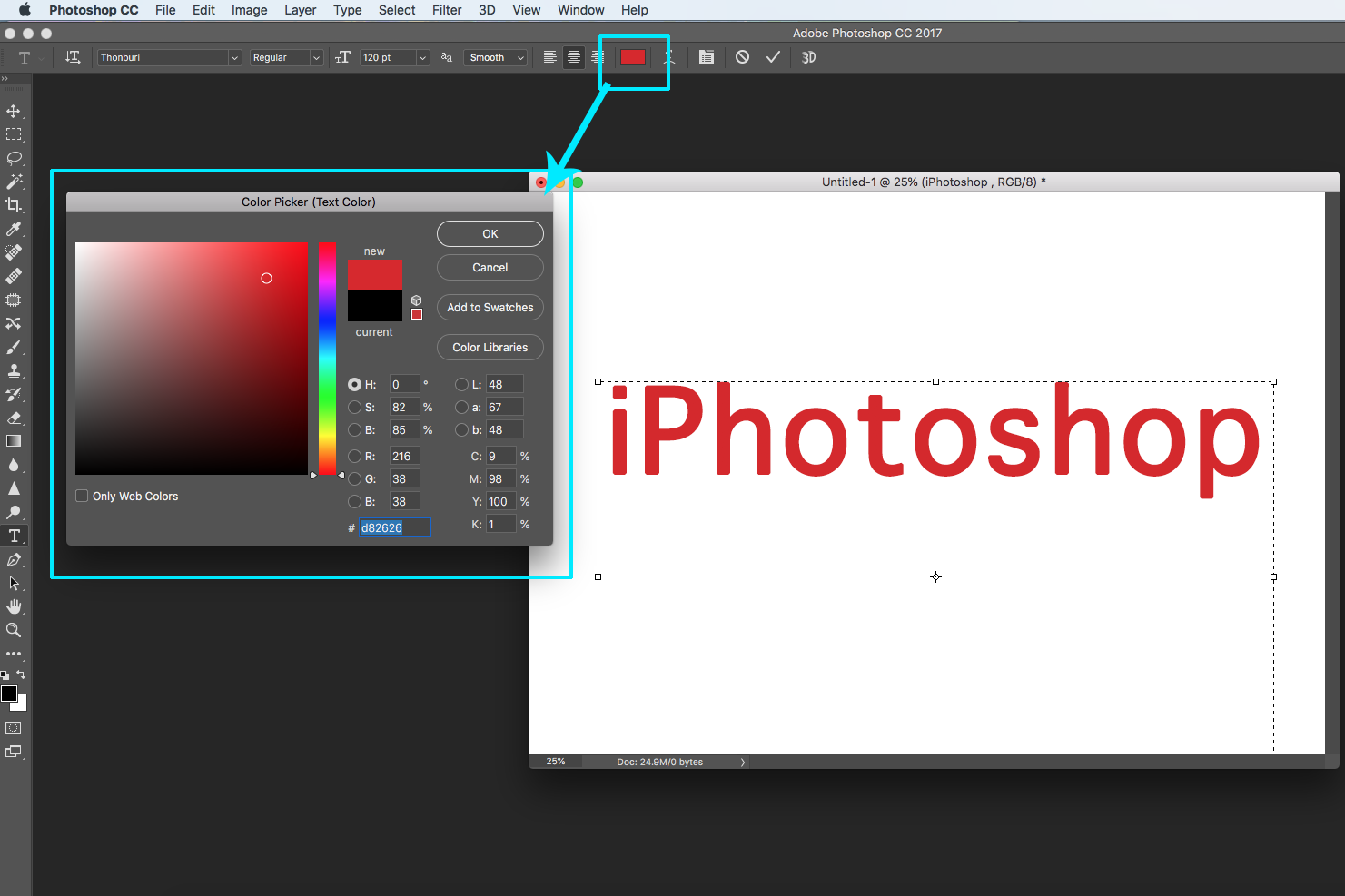Screen dimensions: 1345x896
Task: Change the screen mode
Action: click(14, 752)
